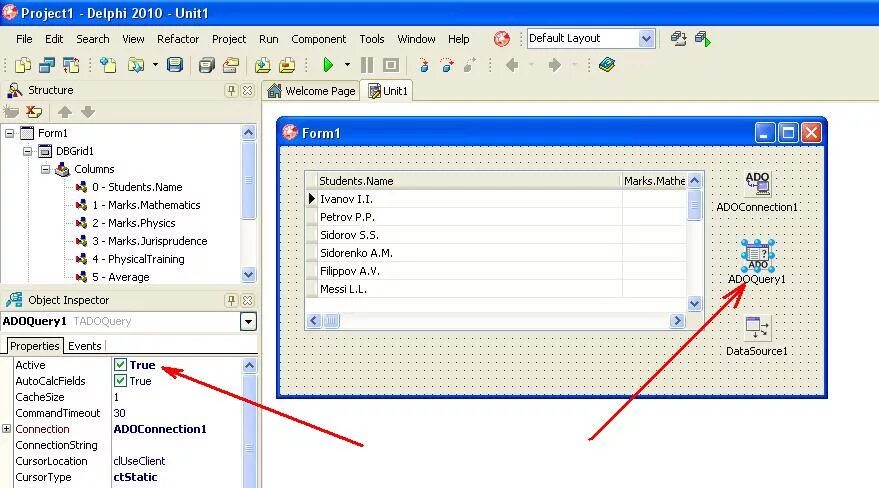This screenshot has width=879, height=488.
Task: Select the ADOQuery1 component on form
Action: click(757, 255)
